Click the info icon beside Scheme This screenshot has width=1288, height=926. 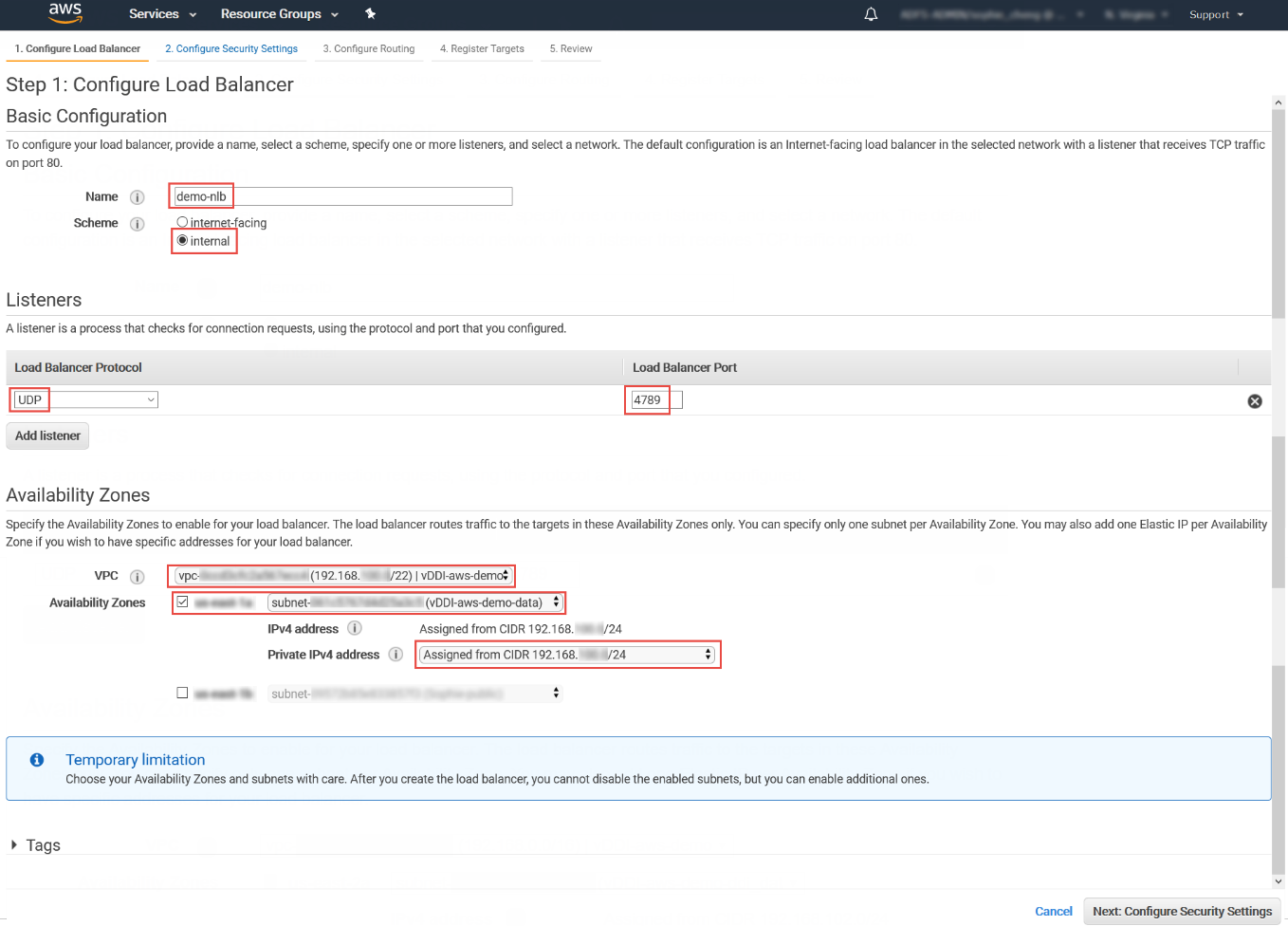click(137, 223)
